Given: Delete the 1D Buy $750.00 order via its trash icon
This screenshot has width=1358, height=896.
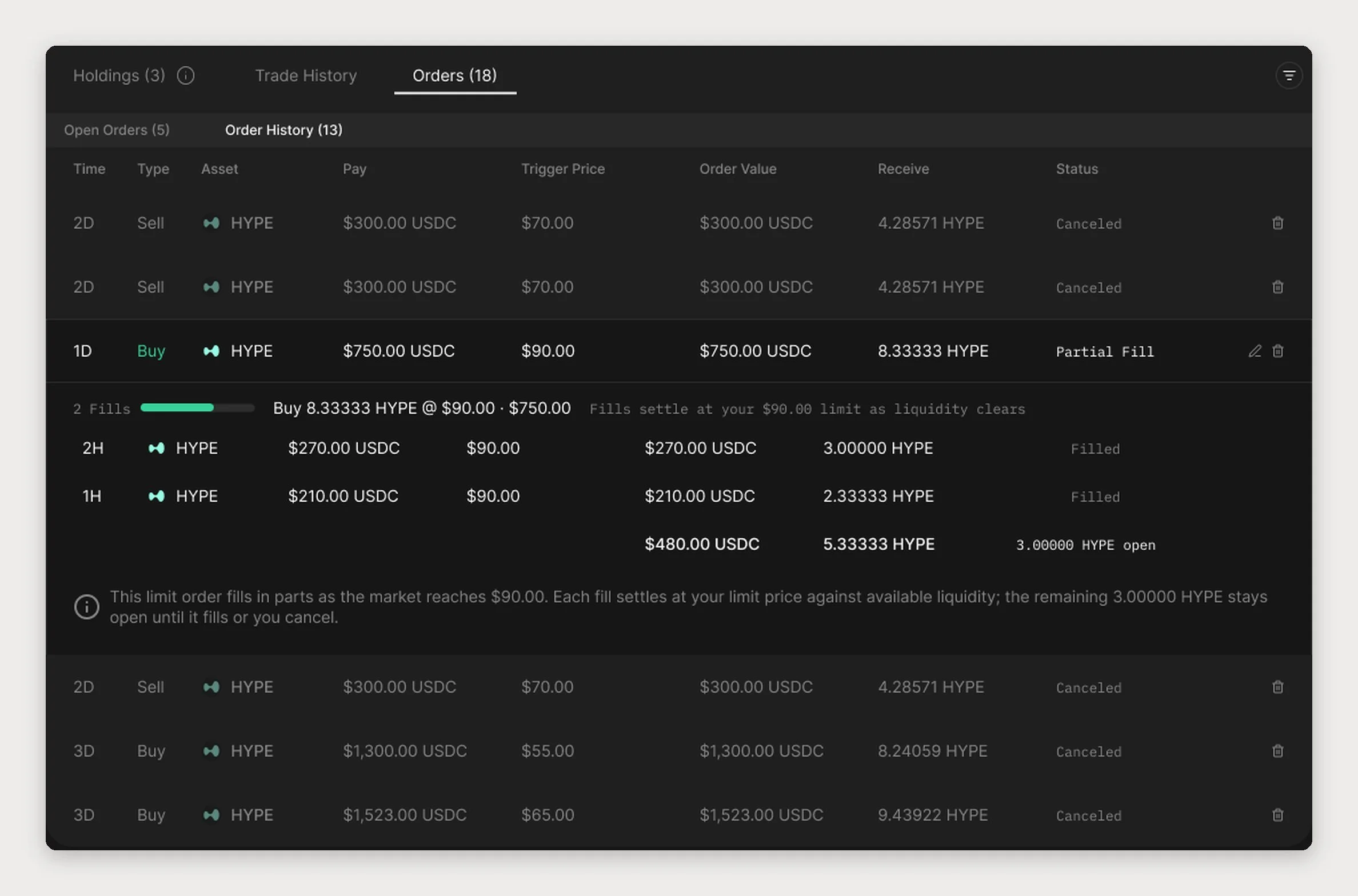Looking at the screenshot, I should (1278, 351).
